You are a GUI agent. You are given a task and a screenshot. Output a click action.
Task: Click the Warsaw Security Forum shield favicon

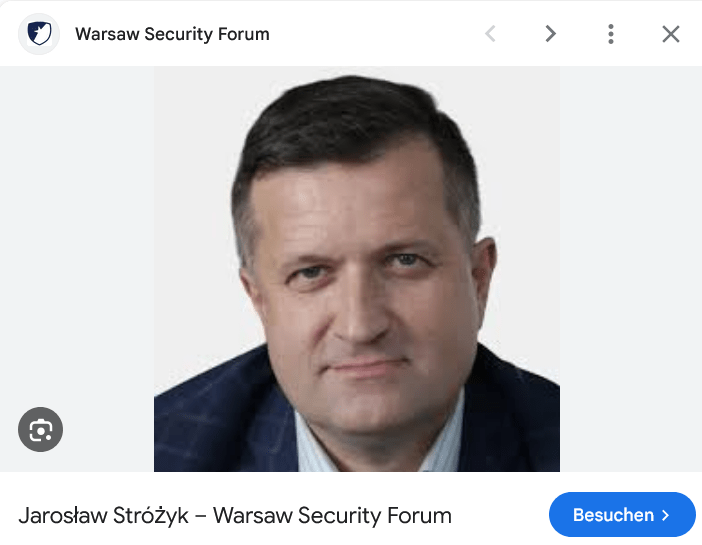39,34
